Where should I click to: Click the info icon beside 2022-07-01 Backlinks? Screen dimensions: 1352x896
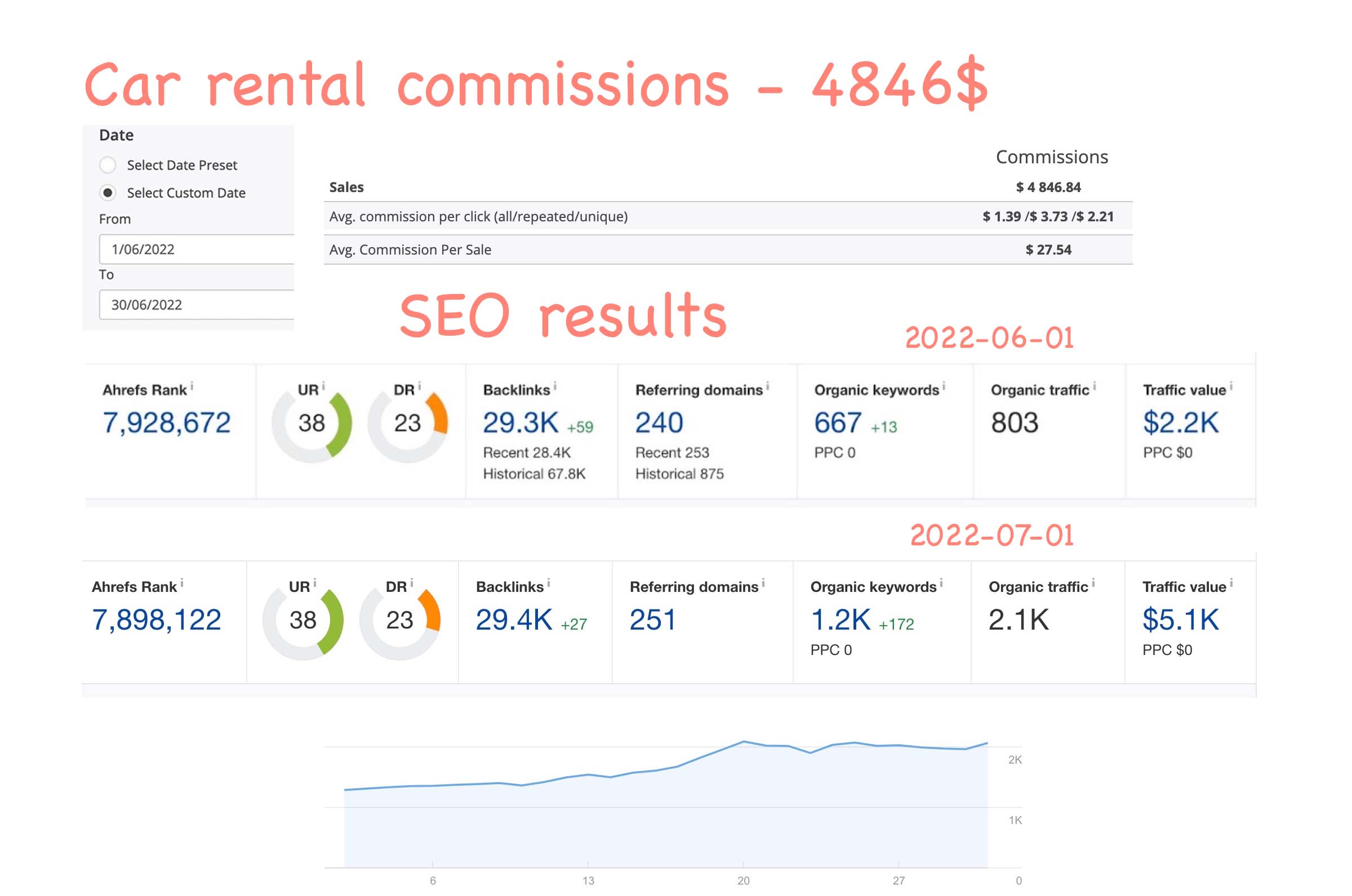[x=550, y=583]
